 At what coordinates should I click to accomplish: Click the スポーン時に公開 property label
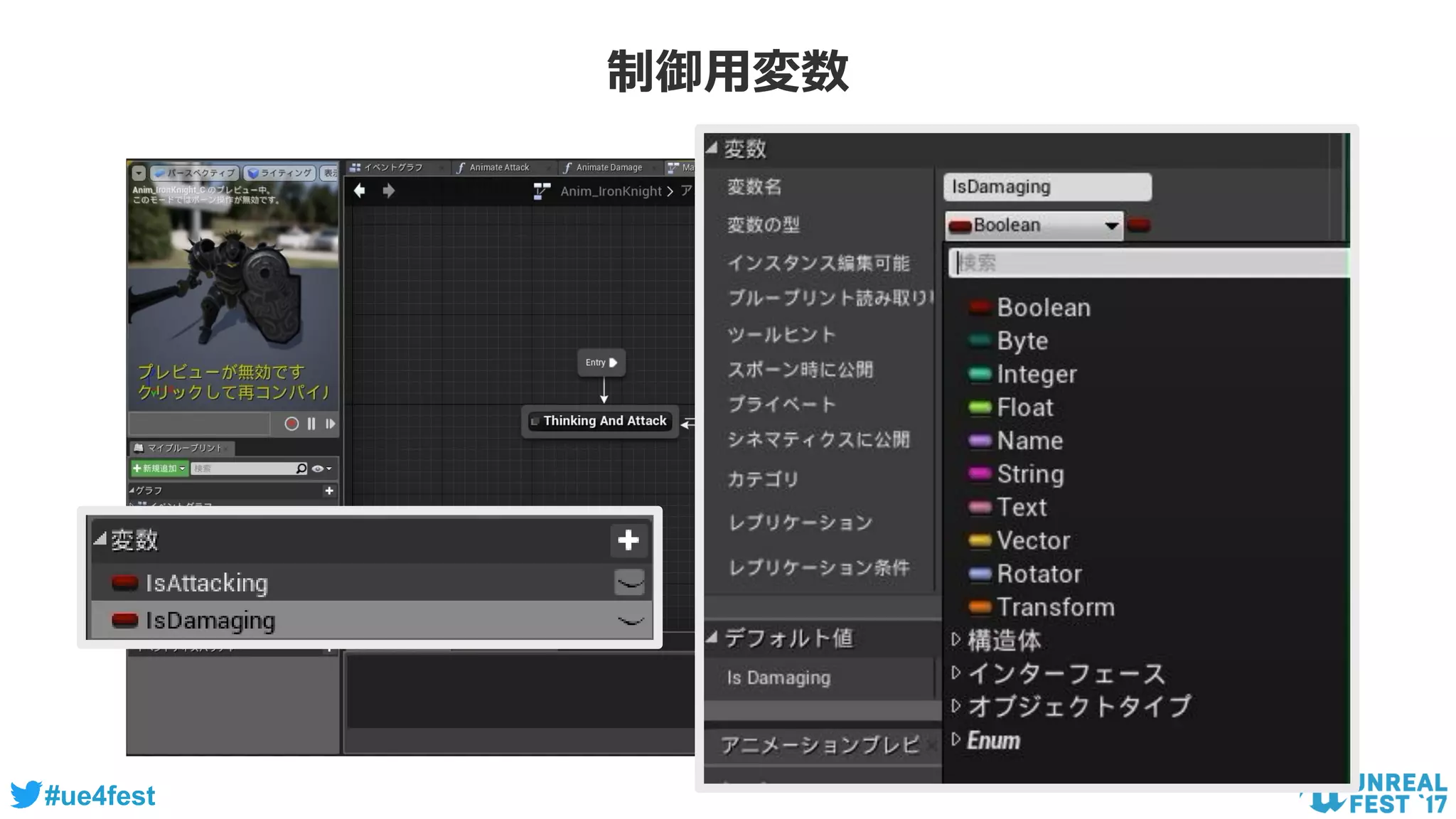coord(800,370)
